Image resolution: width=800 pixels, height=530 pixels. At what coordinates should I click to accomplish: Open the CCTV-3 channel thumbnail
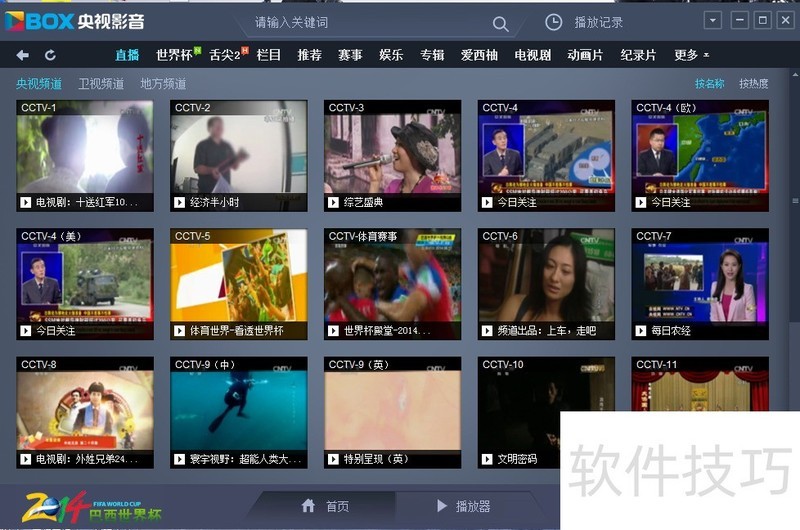tap(392, 156)
